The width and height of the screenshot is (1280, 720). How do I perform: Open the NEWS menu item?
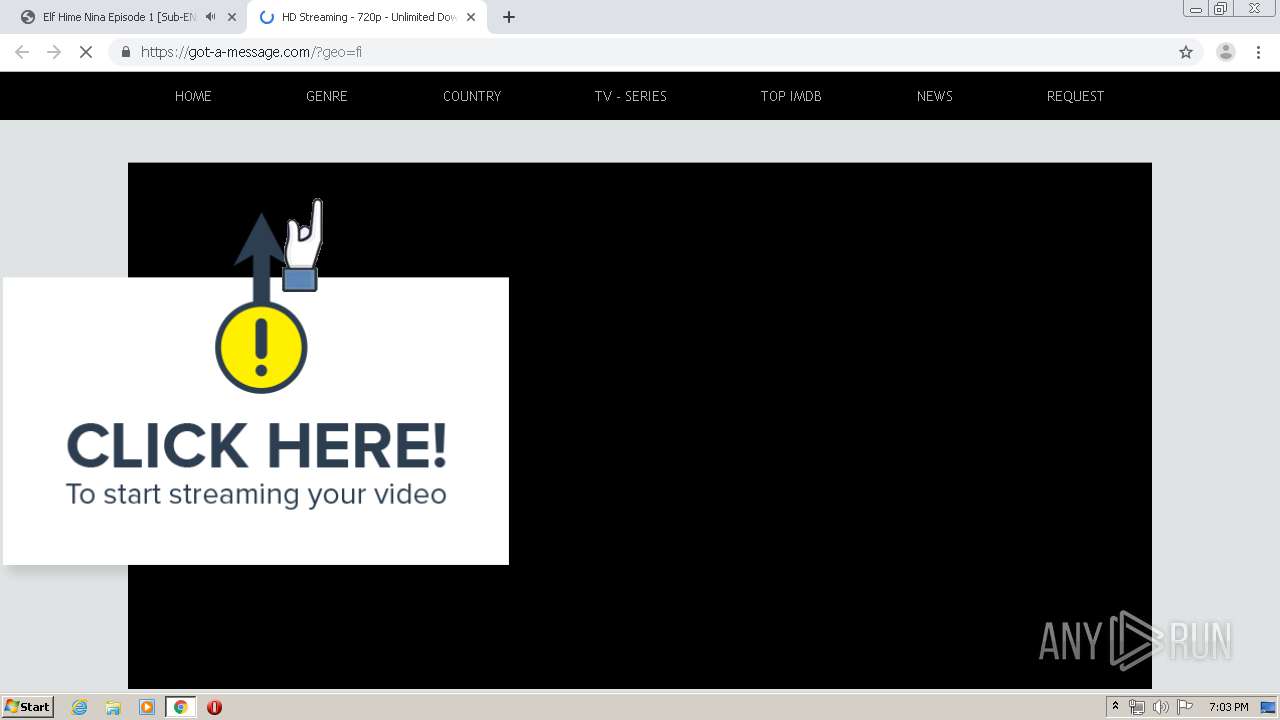(935, 96)
